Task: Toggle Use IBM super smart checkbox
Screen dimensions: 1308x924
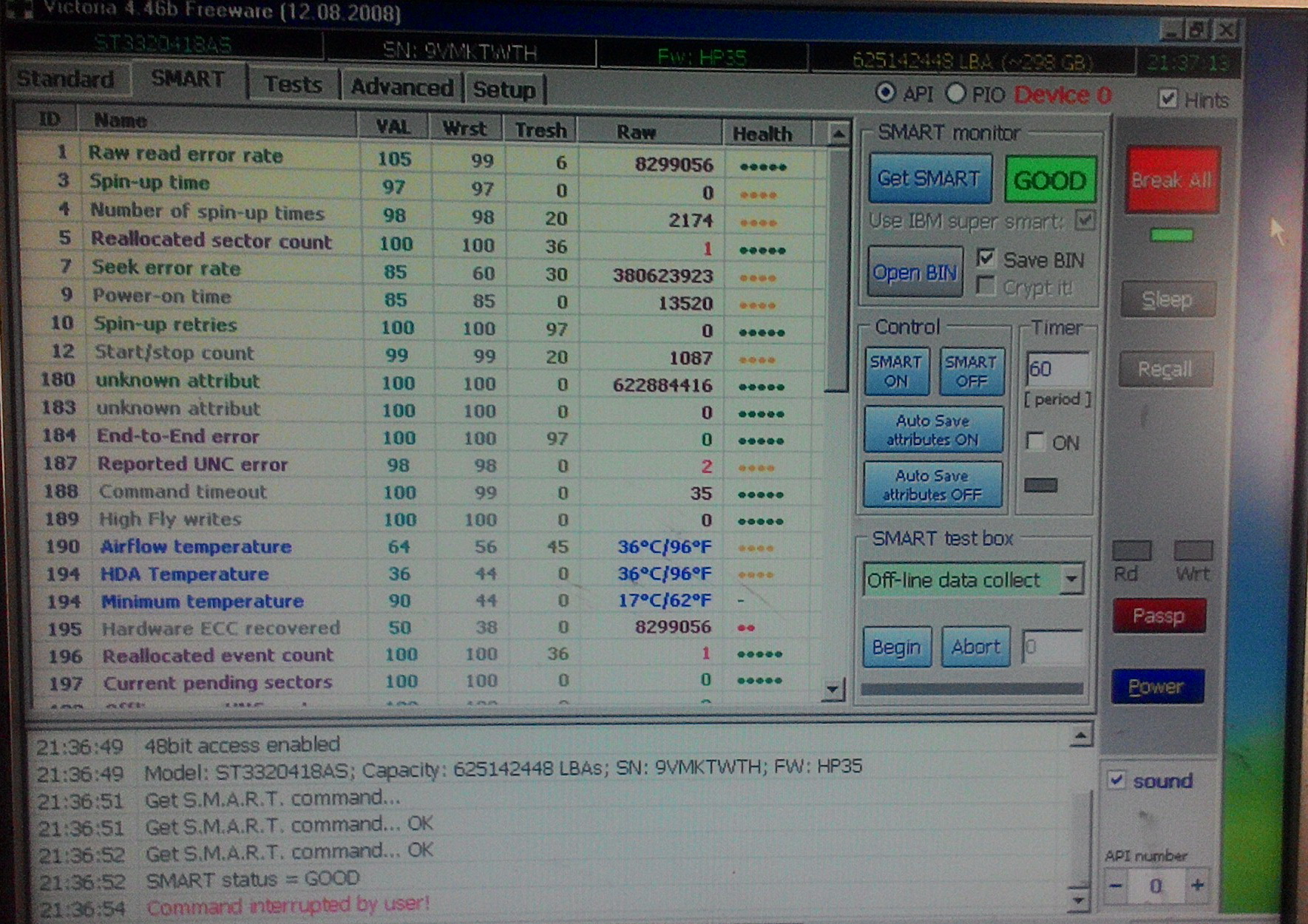Action: [x=1085, y=220]
